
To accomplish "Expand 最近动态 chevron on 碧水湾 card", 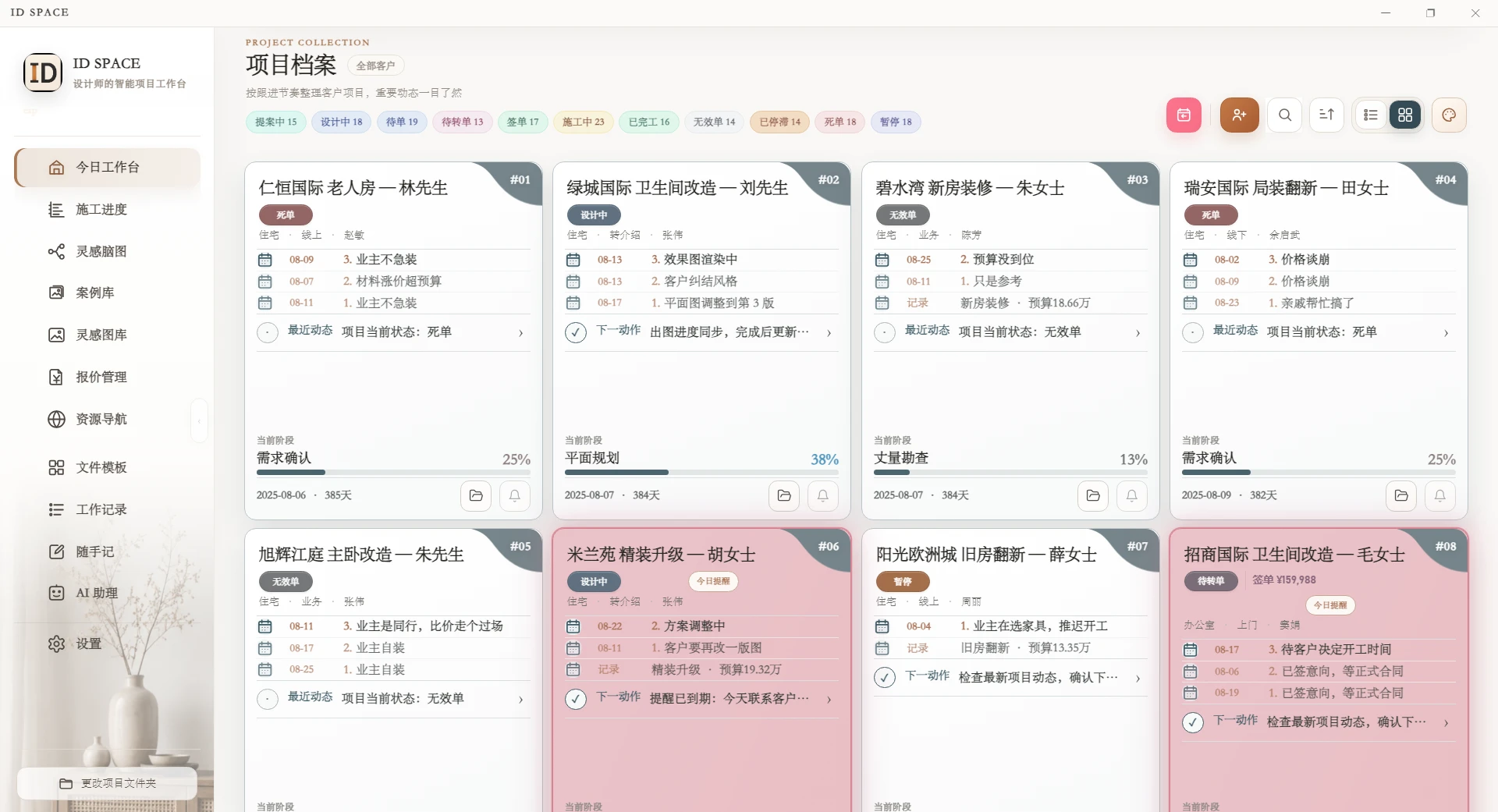I will 1138,333.
